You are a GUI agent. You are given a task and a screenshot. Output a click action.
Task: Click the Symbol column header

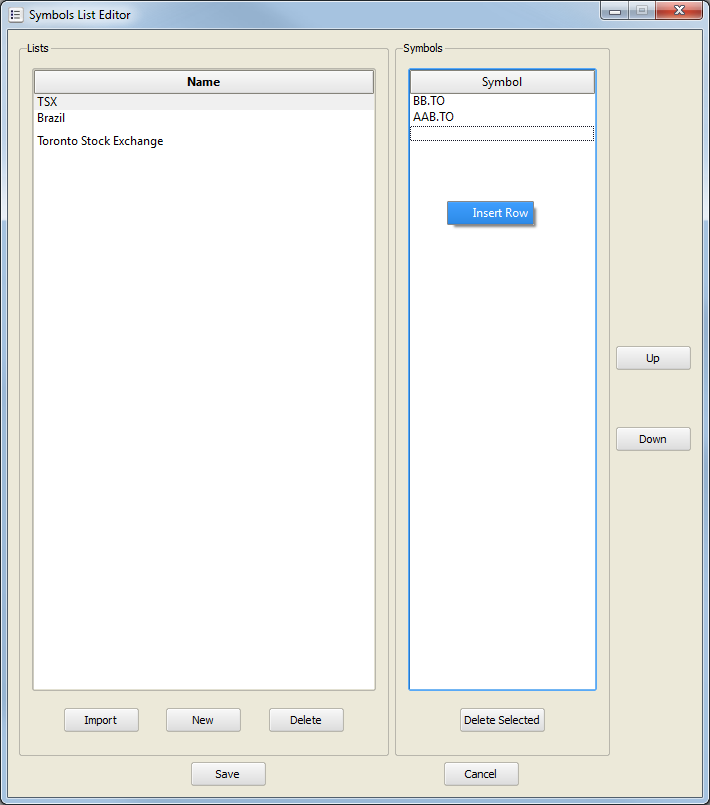pos(502,82)
